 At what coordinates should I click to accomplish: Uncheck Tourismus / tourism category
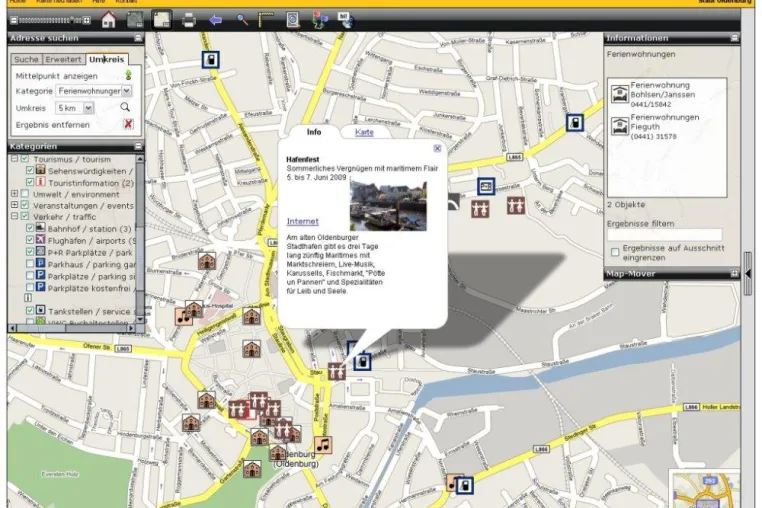[25, 159]
